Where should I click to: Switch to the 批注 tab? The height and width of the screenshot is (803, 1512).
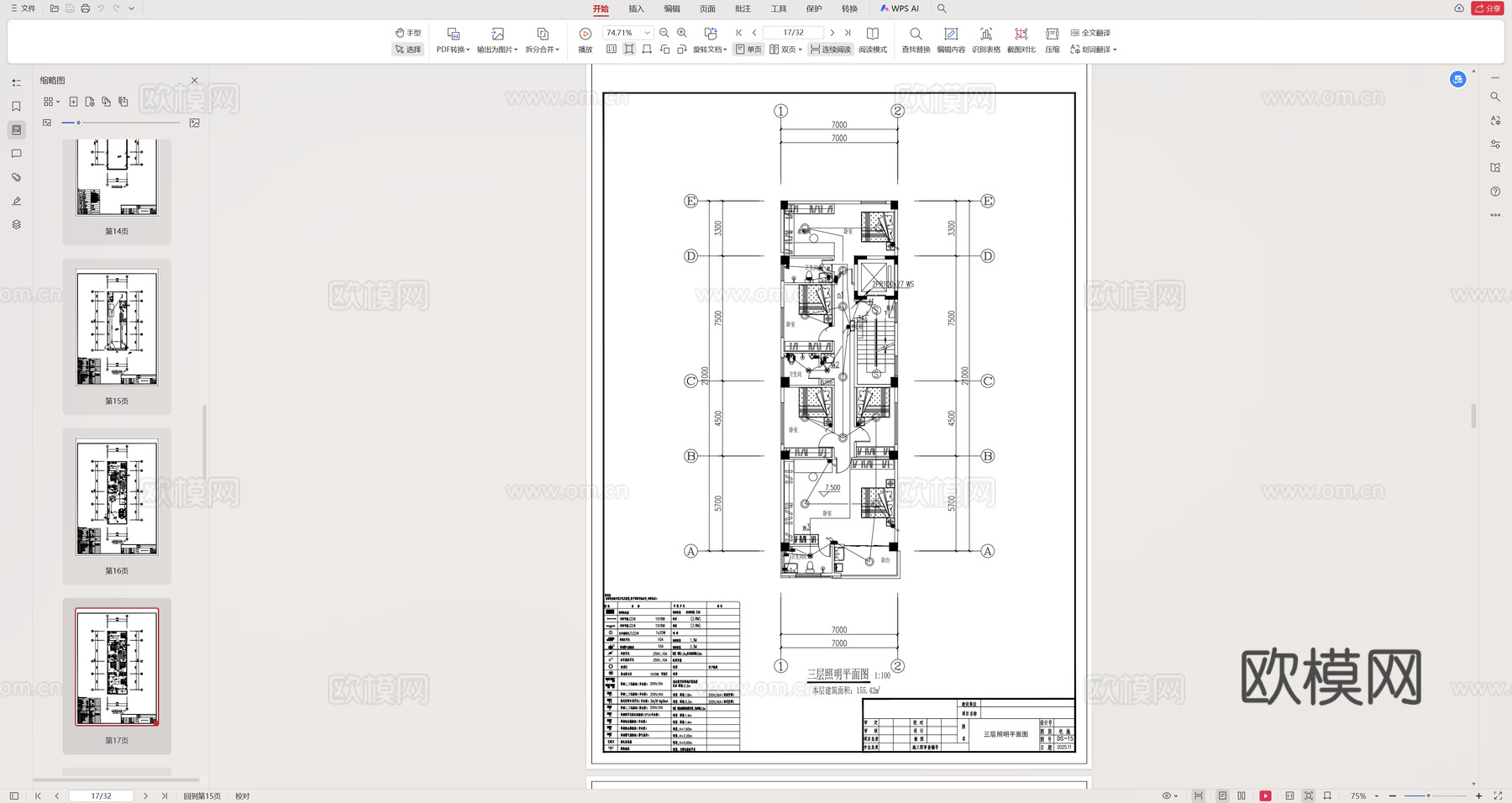(x=743, y=8)
